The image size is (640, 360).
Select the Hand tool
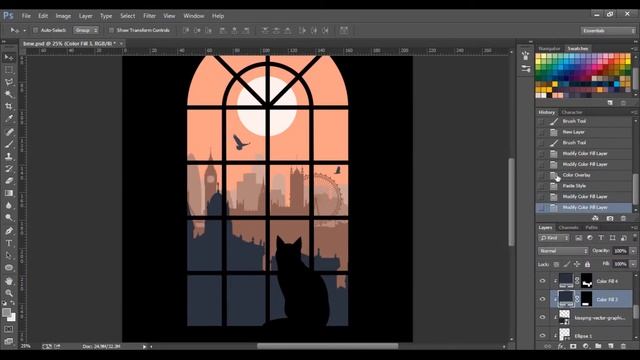pyautogui.click(x=9, y=281)
